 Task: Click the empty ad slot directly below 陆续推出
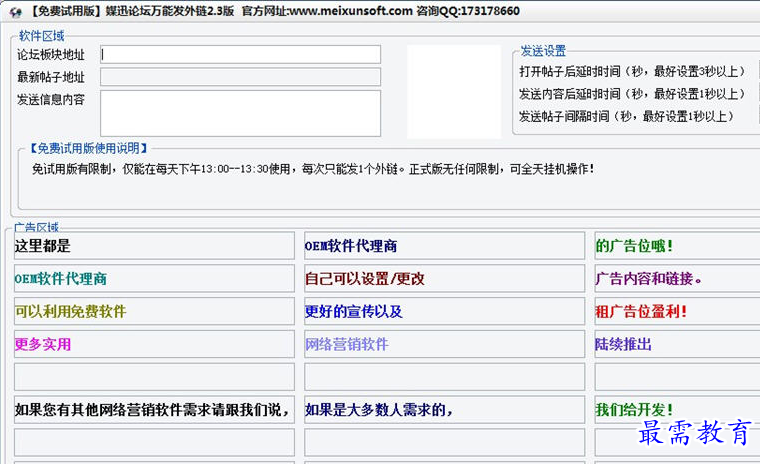pos(677,377)
